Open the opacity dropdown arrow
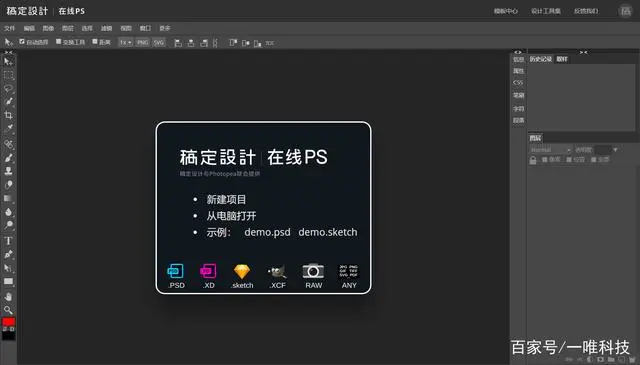Viewport: 640px width, 365px height. point(616,150)
